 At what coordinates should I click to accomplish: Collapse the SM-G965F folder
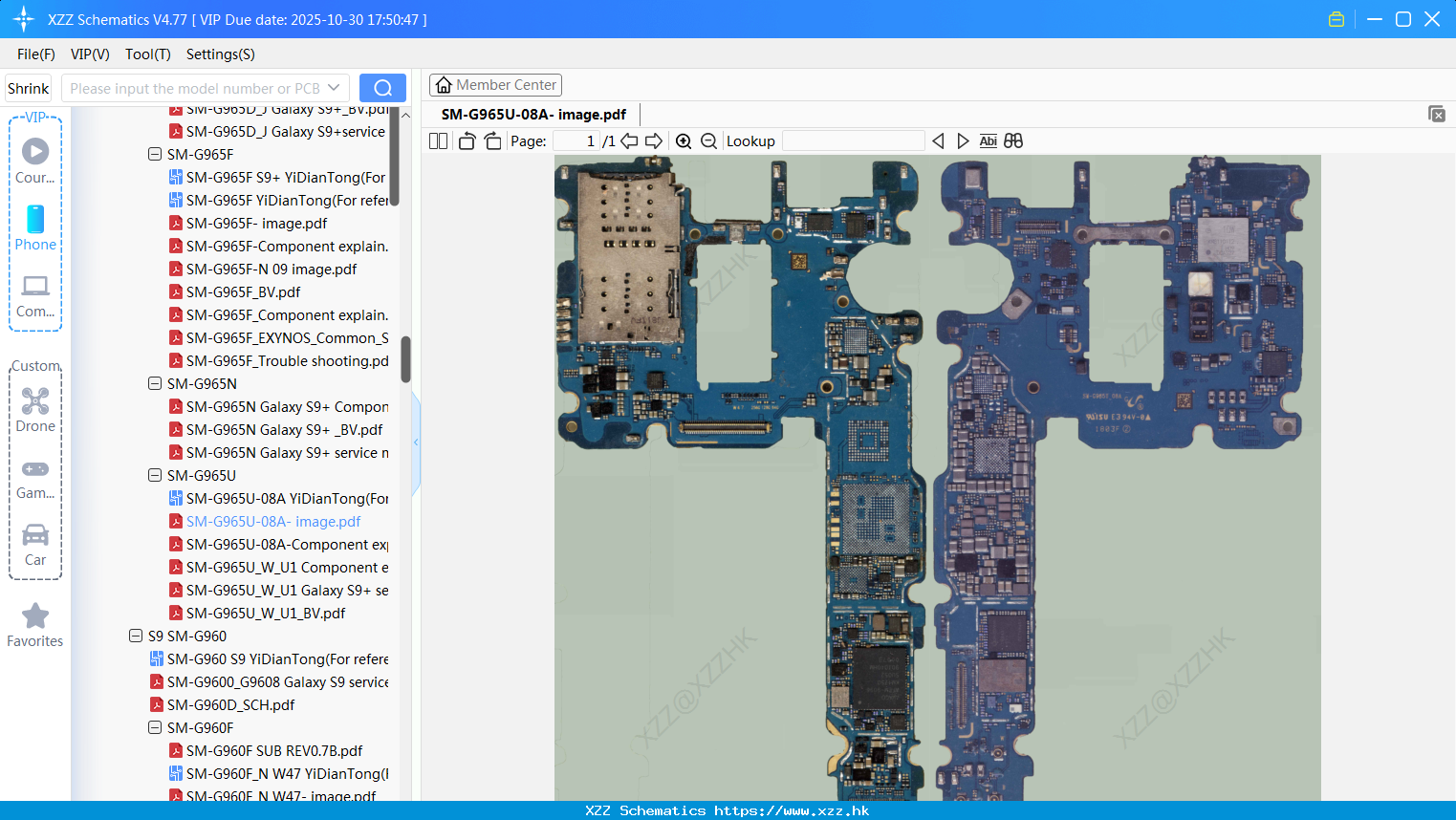155,154
